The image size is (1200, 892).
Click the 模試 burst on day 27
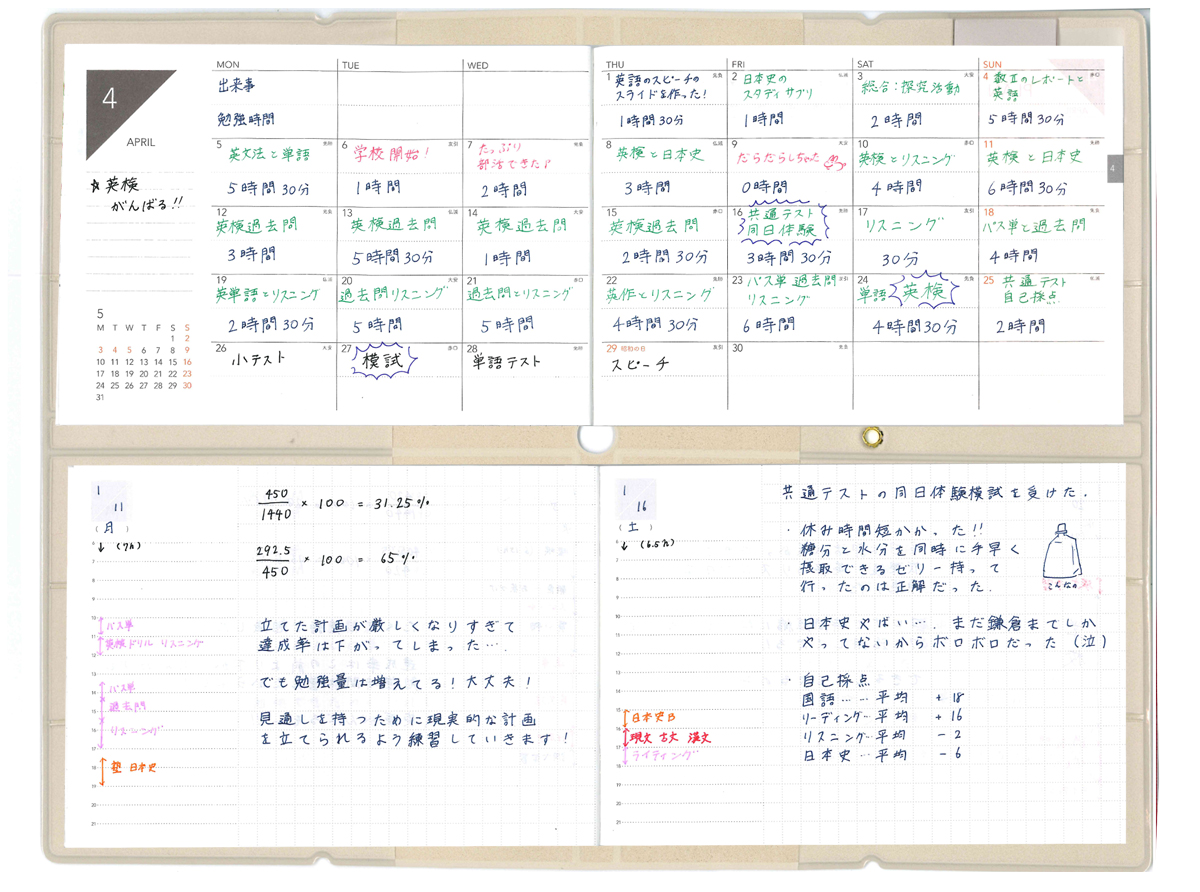click(384, 361)
